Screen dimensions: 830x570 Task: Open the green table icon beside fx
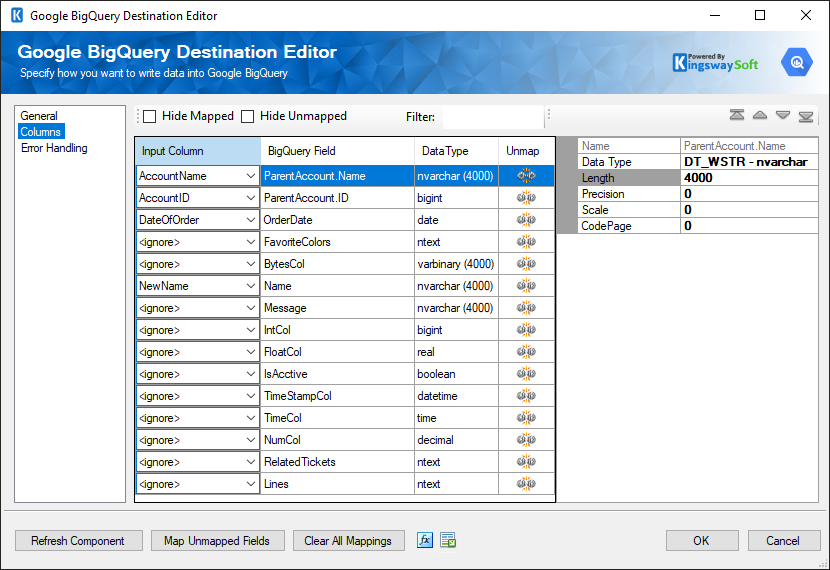[x=448, y=540]
